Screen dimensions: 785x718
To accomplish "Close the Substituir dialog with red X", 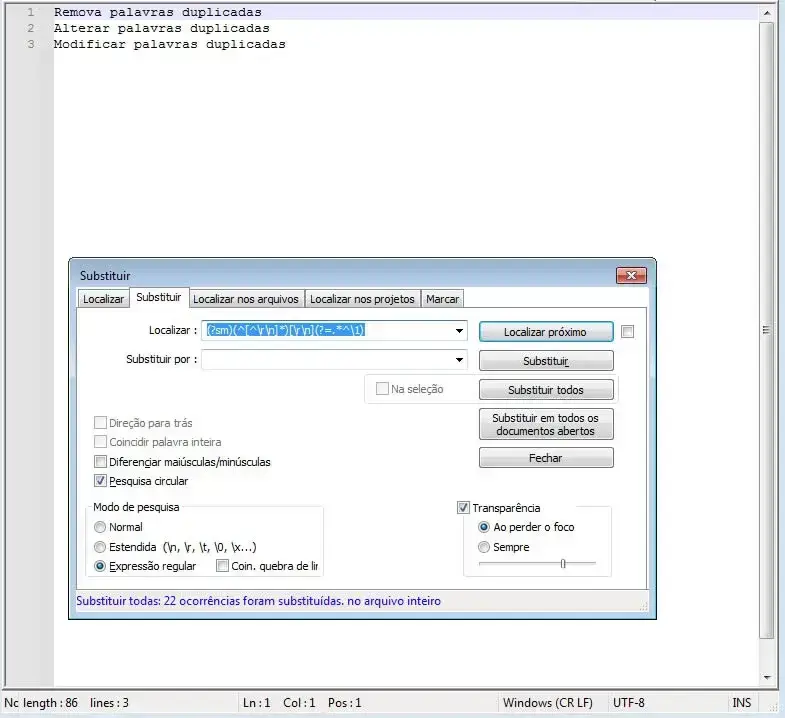I will [631, 275].
